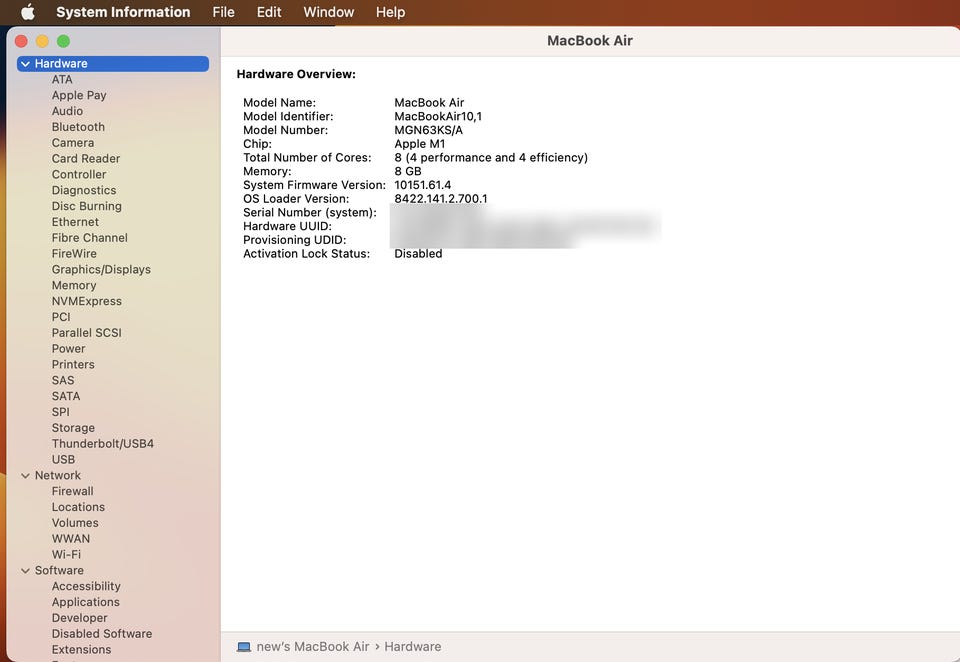
Task: Select the Software category row
Action: [113, 570]
